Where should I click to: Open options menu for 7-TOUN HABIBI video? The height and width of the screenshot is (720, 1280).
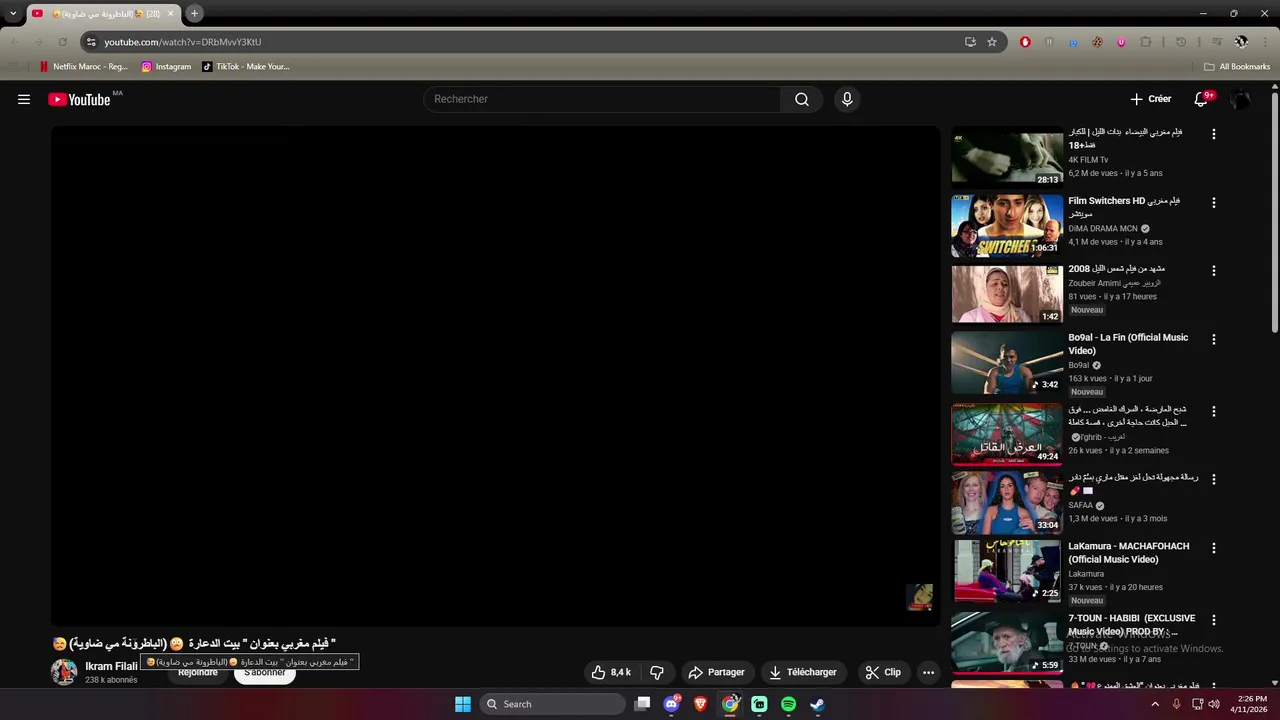coord(1214,620)
